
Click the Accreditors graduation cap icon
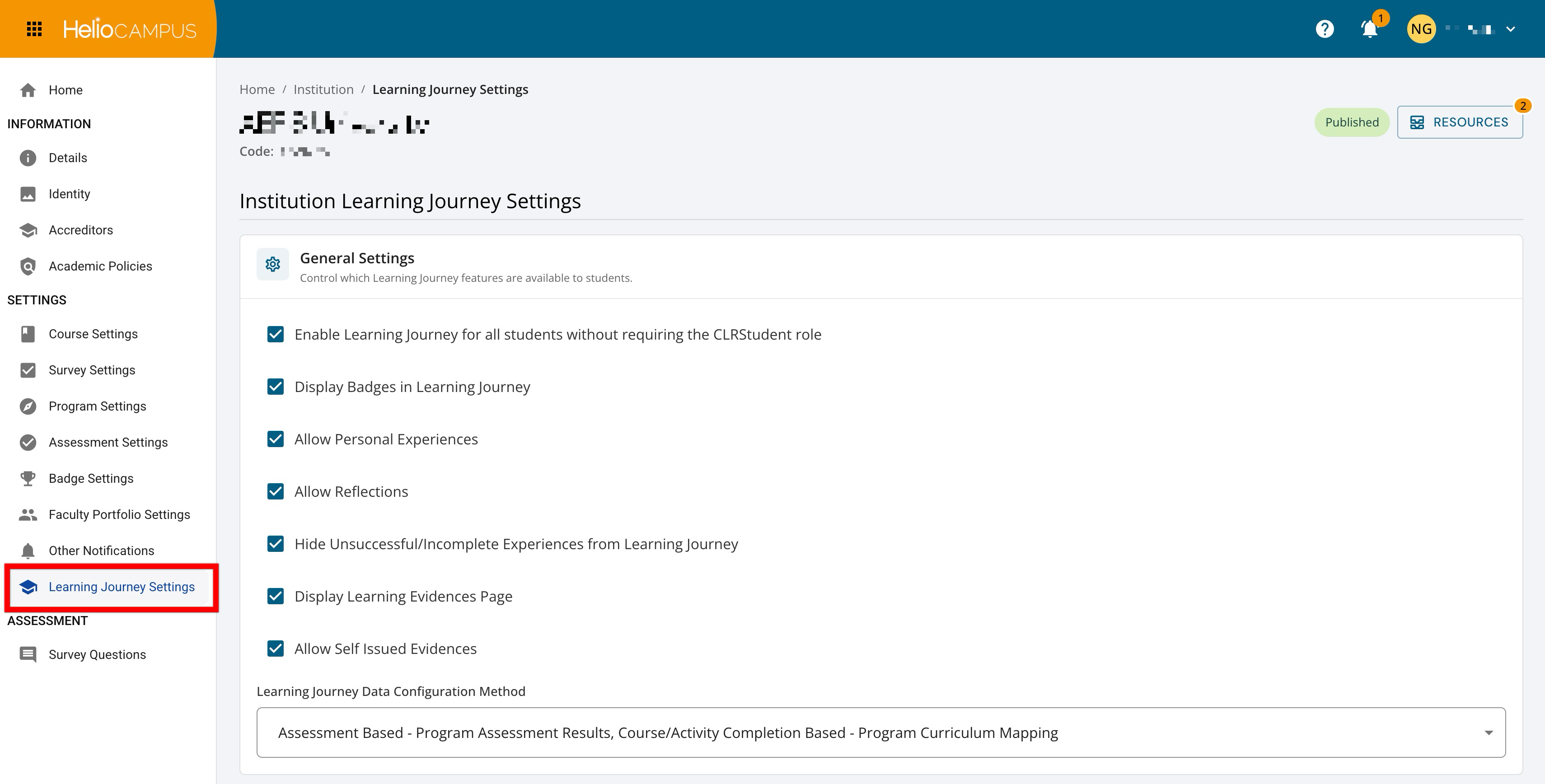tap(28, 230)
